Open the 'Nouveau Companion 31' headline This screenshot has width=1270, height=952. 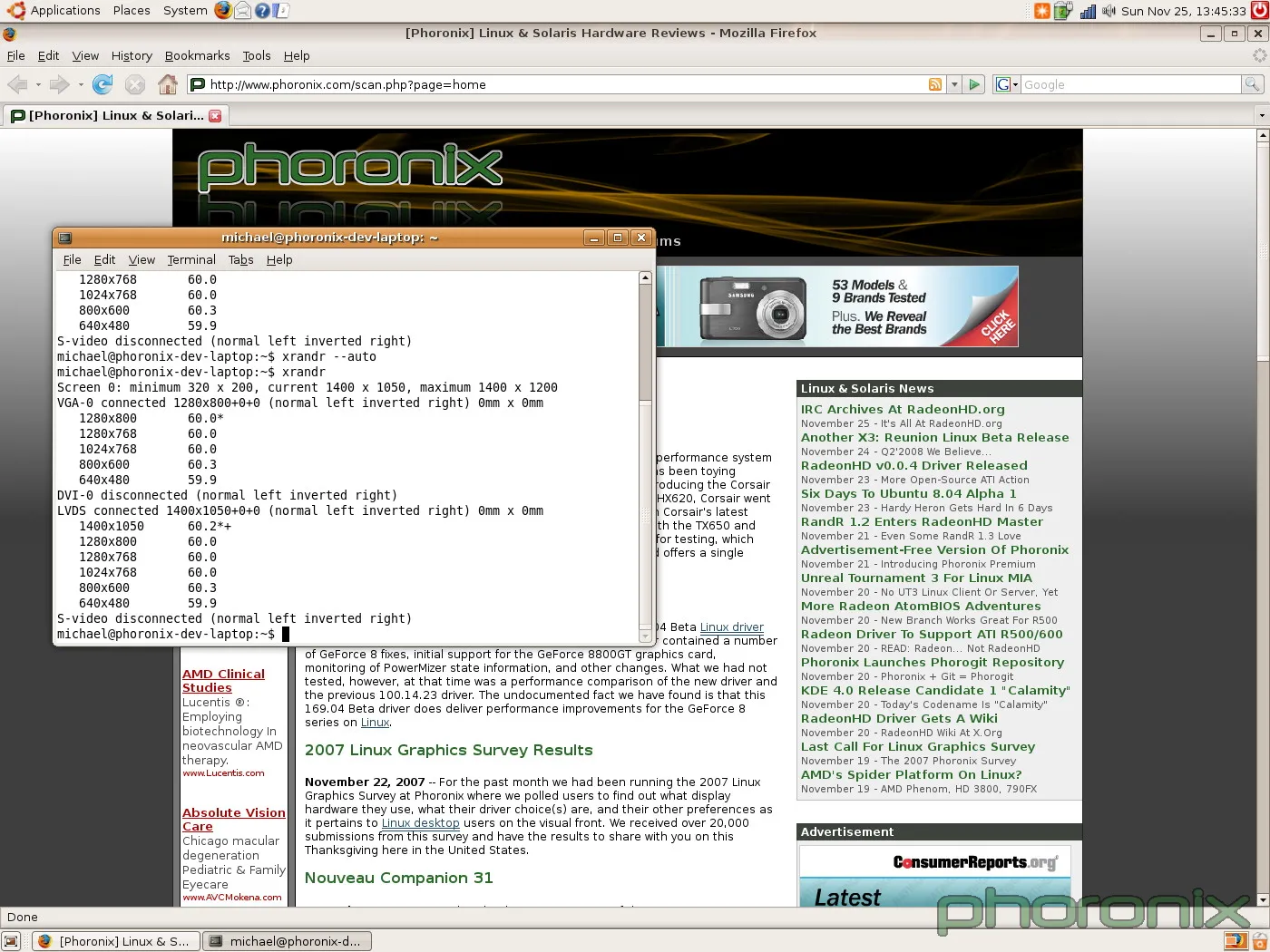coord(398,878)
